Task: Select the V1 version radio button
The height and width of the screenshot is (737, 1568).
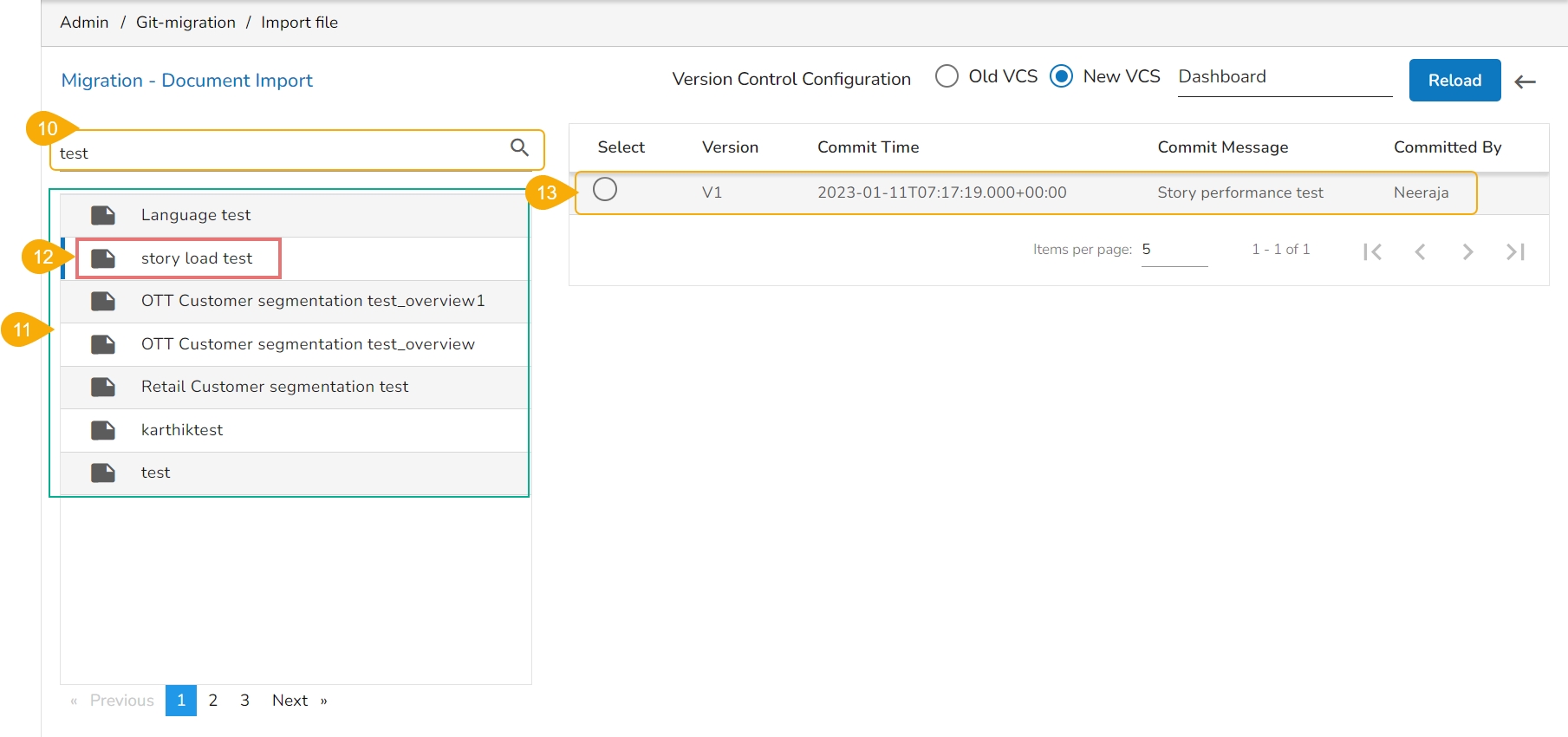Action: tap(605, 189)
